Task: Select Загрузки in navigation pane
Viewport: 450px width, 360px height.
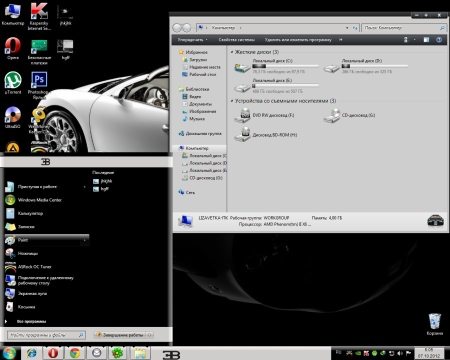Action: click(x=195, y=60)
